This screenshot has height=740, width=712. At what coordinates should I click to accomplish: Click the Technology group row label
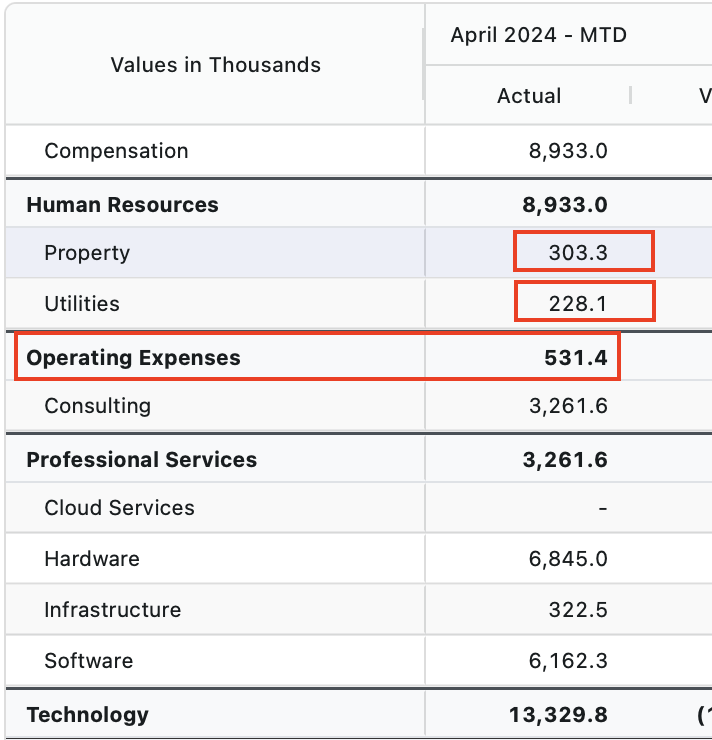(88, 715)
